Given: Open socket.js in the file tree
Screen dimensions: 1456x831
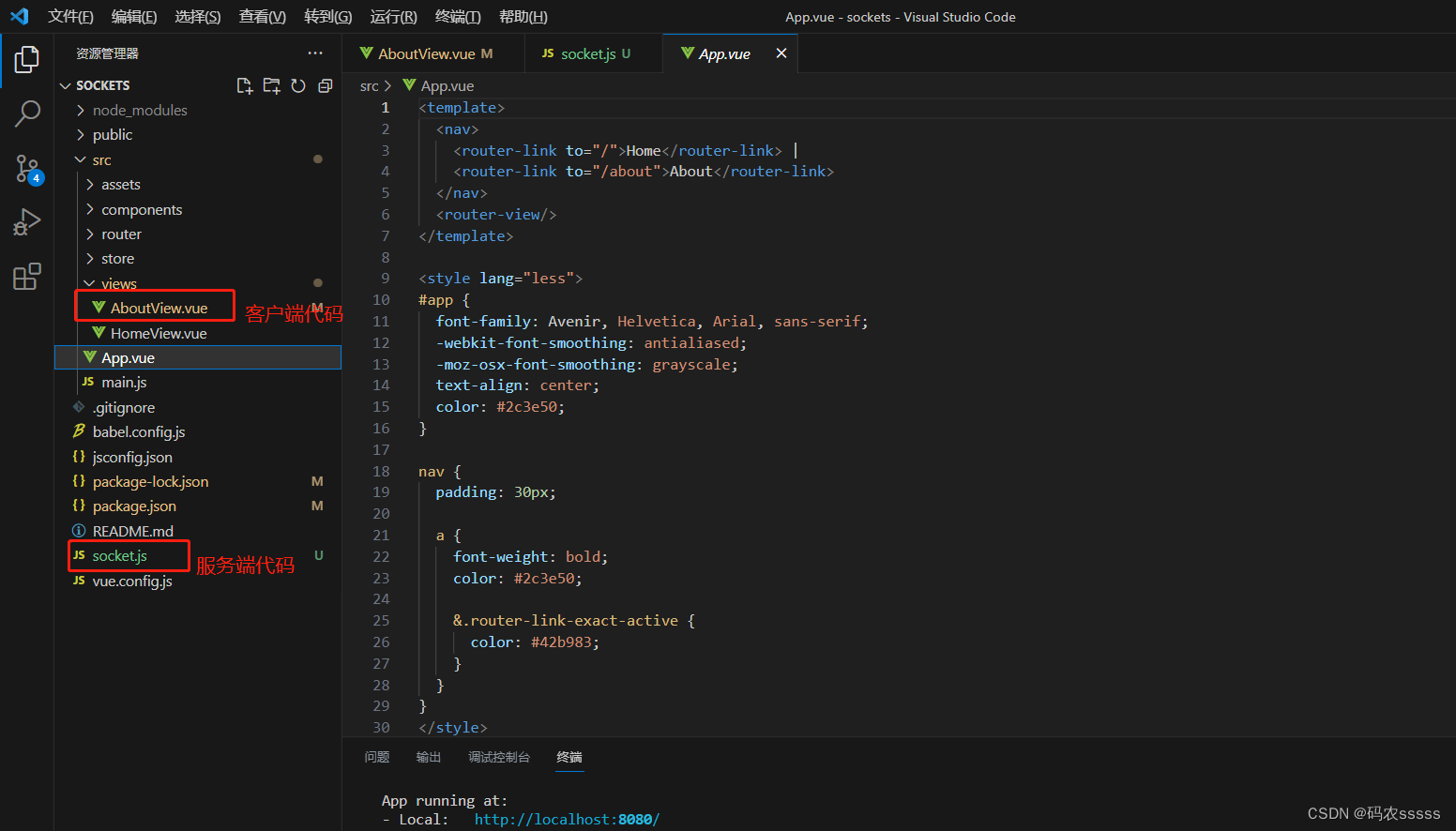Looking at the screenshot, I should pyautogui.click(x=198, y=556).
